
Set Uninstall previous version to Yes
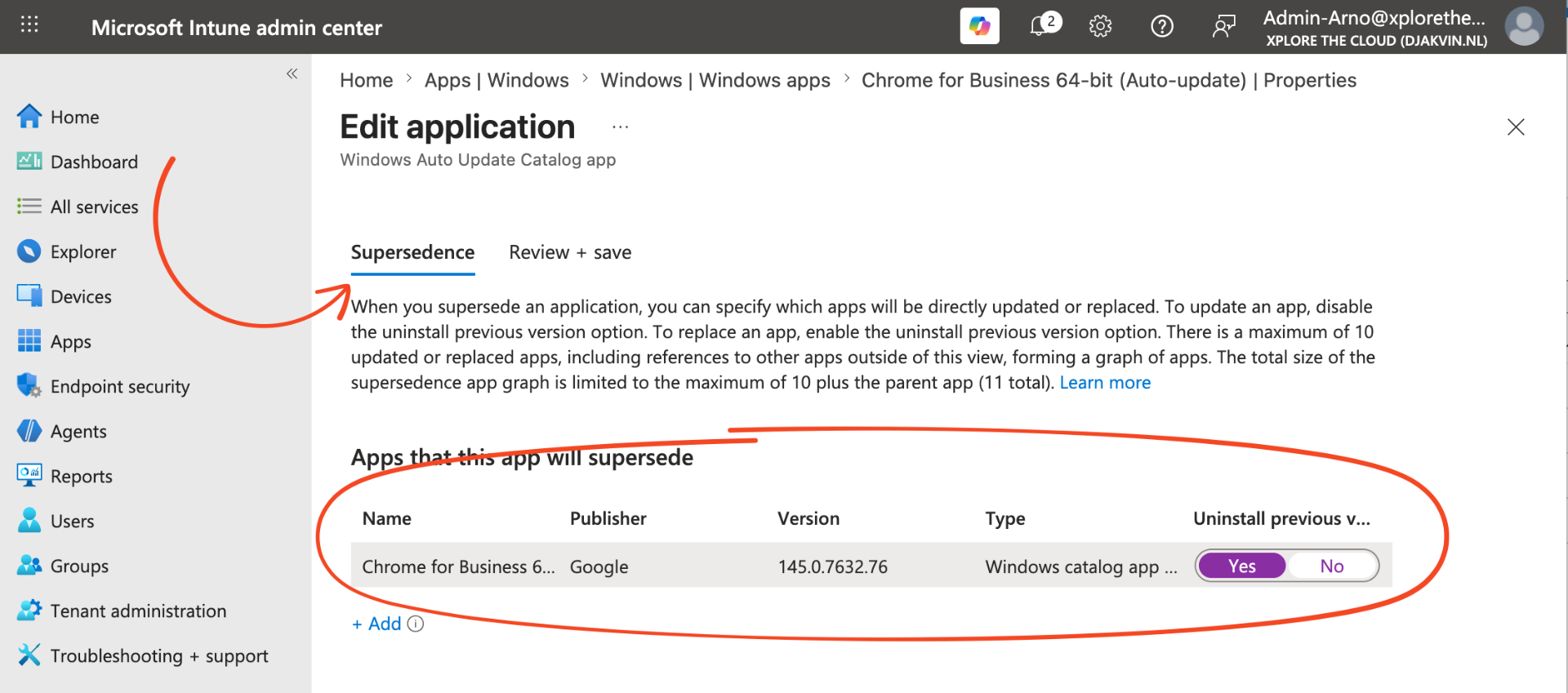tap(1242, 566)
